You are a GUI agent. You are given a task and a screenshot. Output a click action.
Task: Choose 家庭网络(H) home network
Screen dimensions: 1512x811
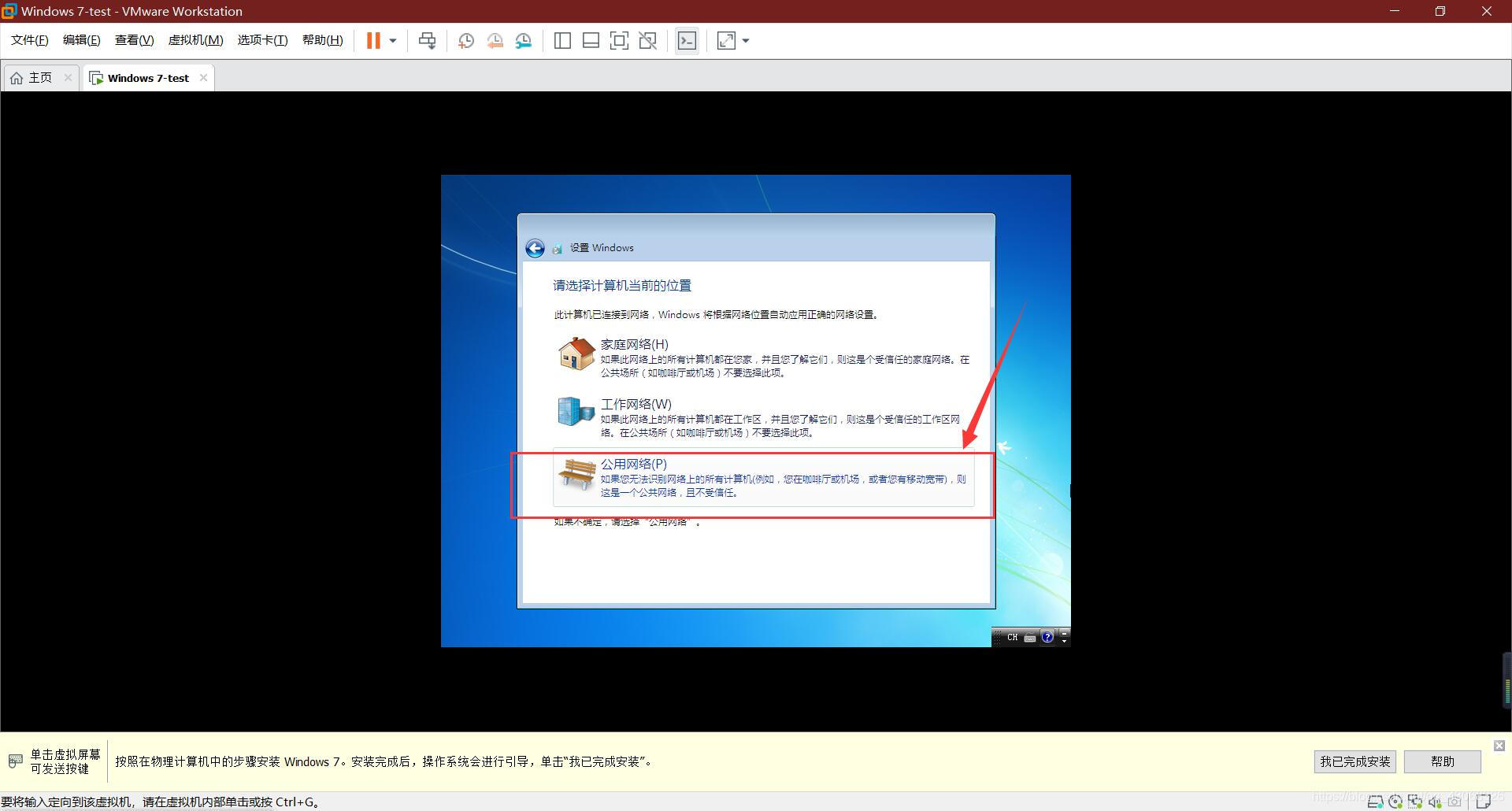(x=764, y=357)
